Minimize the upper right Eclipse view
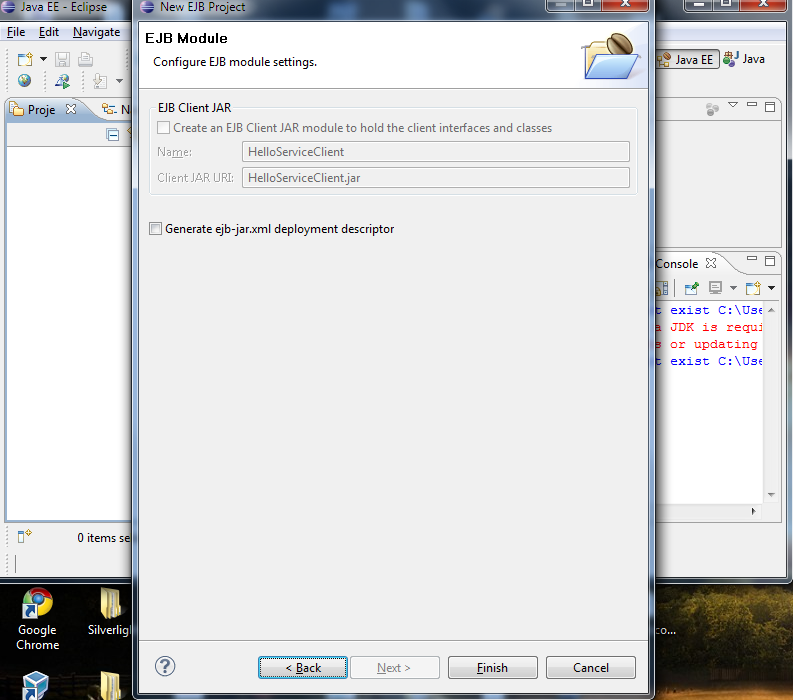This screenshot has height=700, width=793. [752, 105]
